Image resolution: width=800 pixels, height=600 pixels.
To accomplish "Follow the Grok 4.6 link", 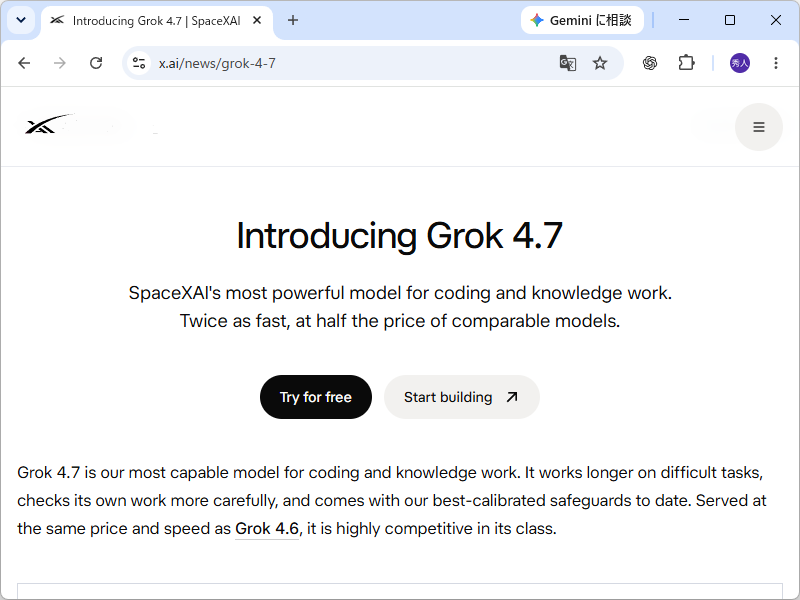I will [267, 529].
